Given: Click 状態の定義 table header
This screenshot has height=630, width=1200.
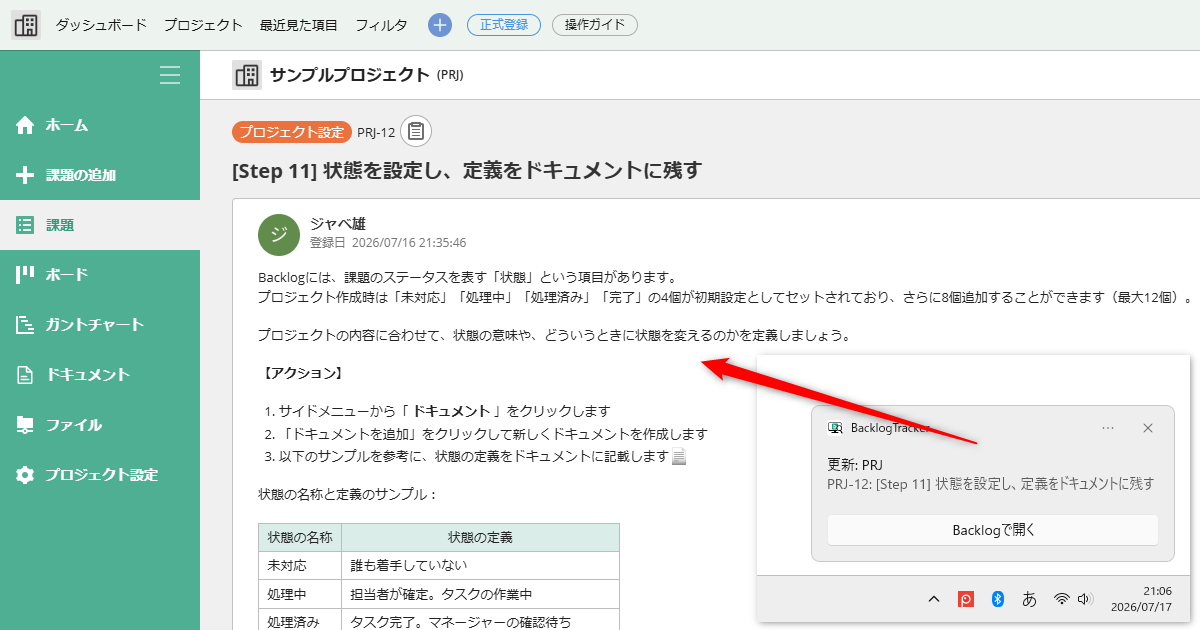Looking at the screenshot, I should [x=480, y=537].
